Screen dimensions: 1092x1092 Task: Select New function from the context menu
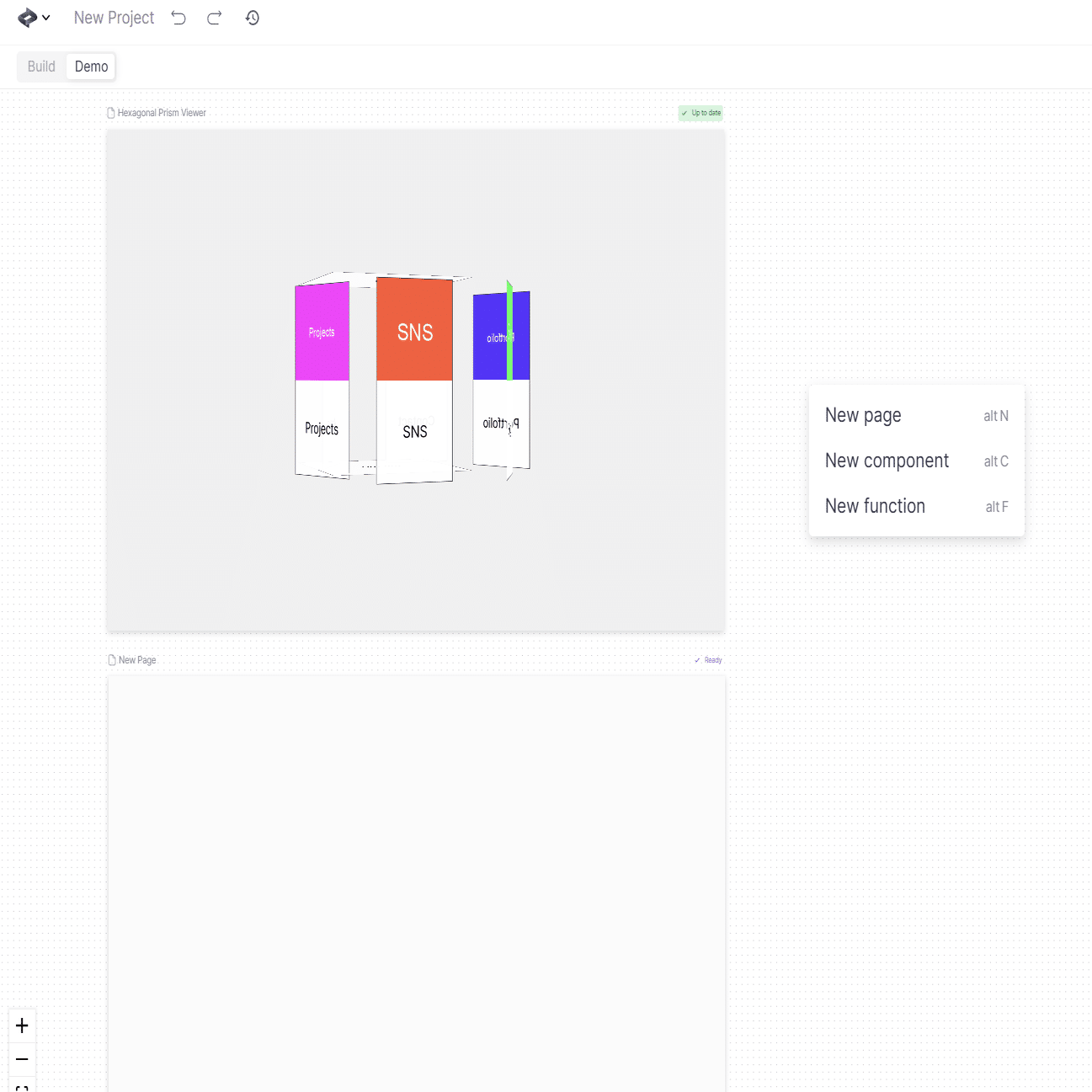tap(876, 506)
